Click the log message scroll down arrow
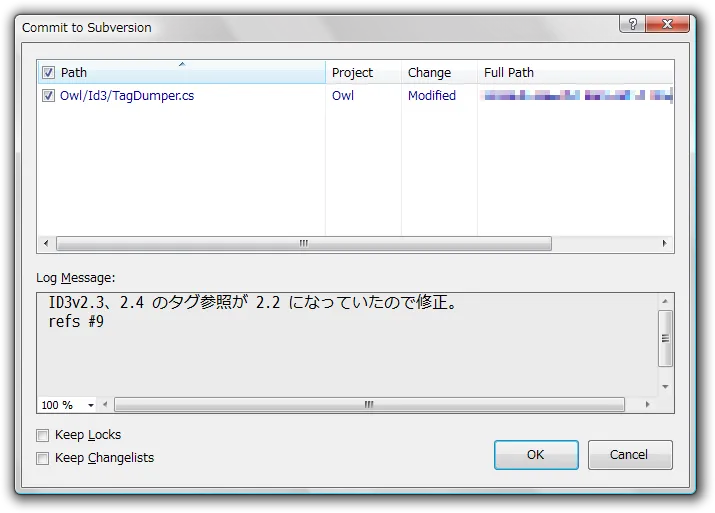 [x=665, y=387]
